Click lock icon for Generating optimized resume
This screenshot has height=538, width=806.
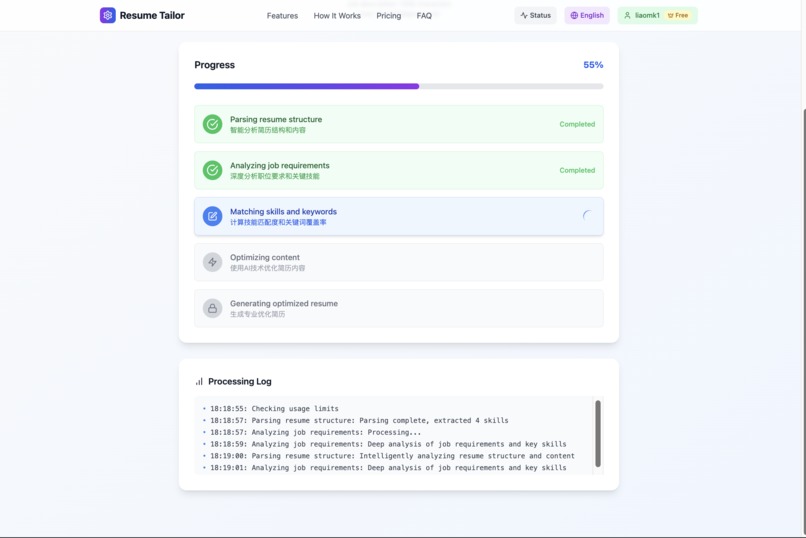212,308
